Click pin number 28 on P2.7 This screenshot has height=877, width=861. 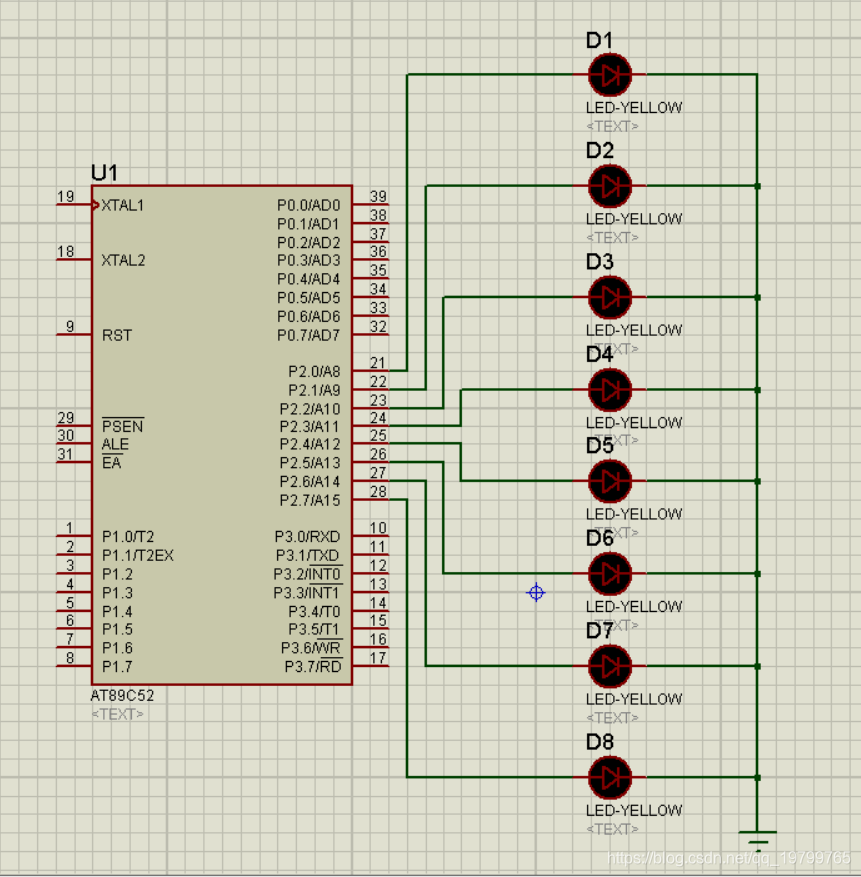378,491
